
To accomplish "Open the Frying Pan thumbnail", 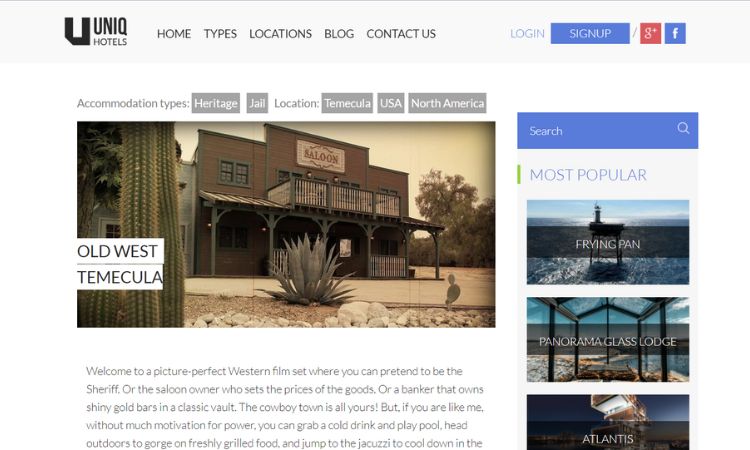I will click(608, 242).
